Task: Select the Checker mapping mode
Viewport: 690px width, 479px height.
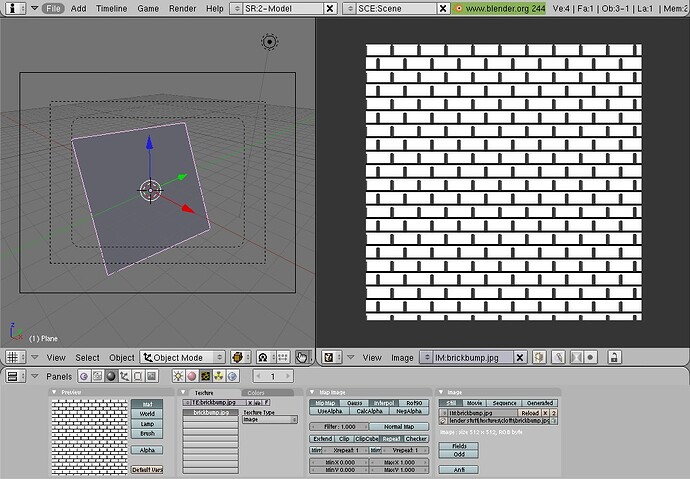Action: [x=416, y=439]
